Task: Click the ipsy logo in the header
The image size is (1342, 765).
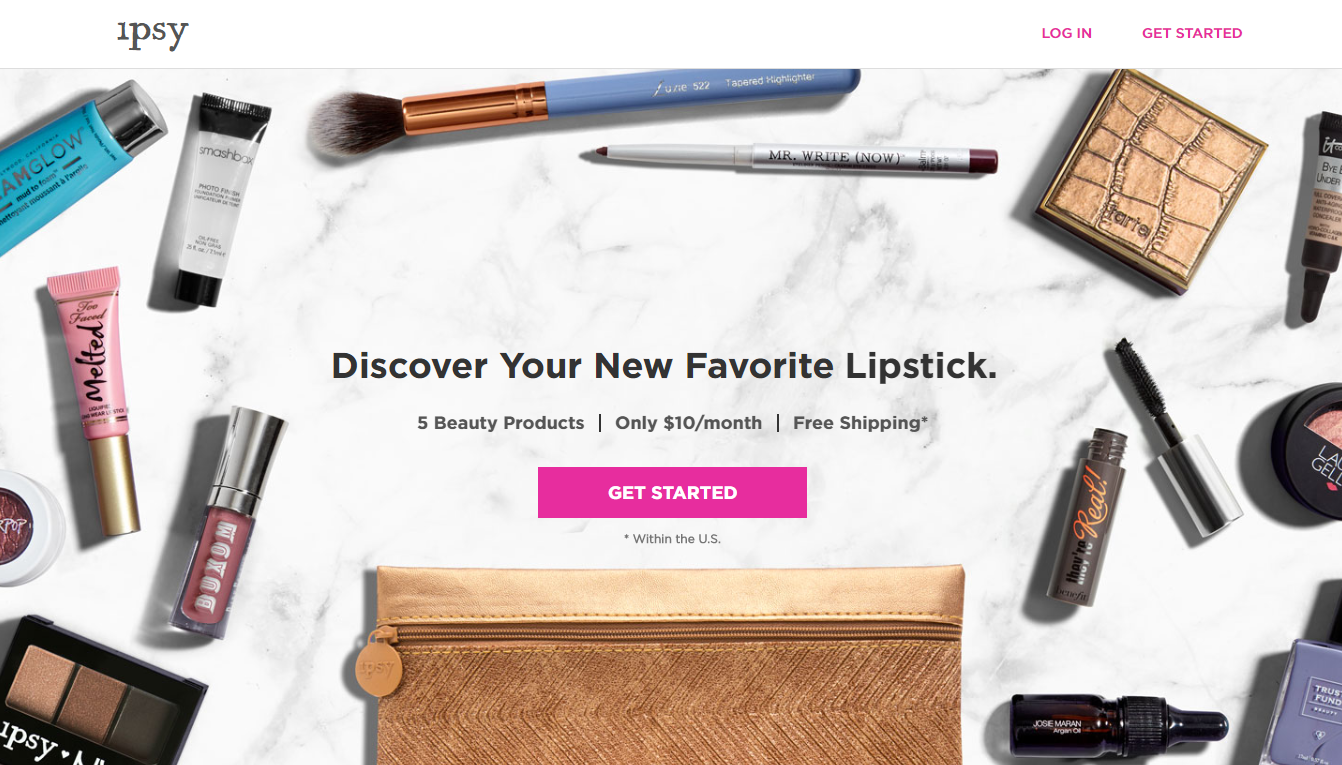Action: pyautogui.click(x=152, y=33)
